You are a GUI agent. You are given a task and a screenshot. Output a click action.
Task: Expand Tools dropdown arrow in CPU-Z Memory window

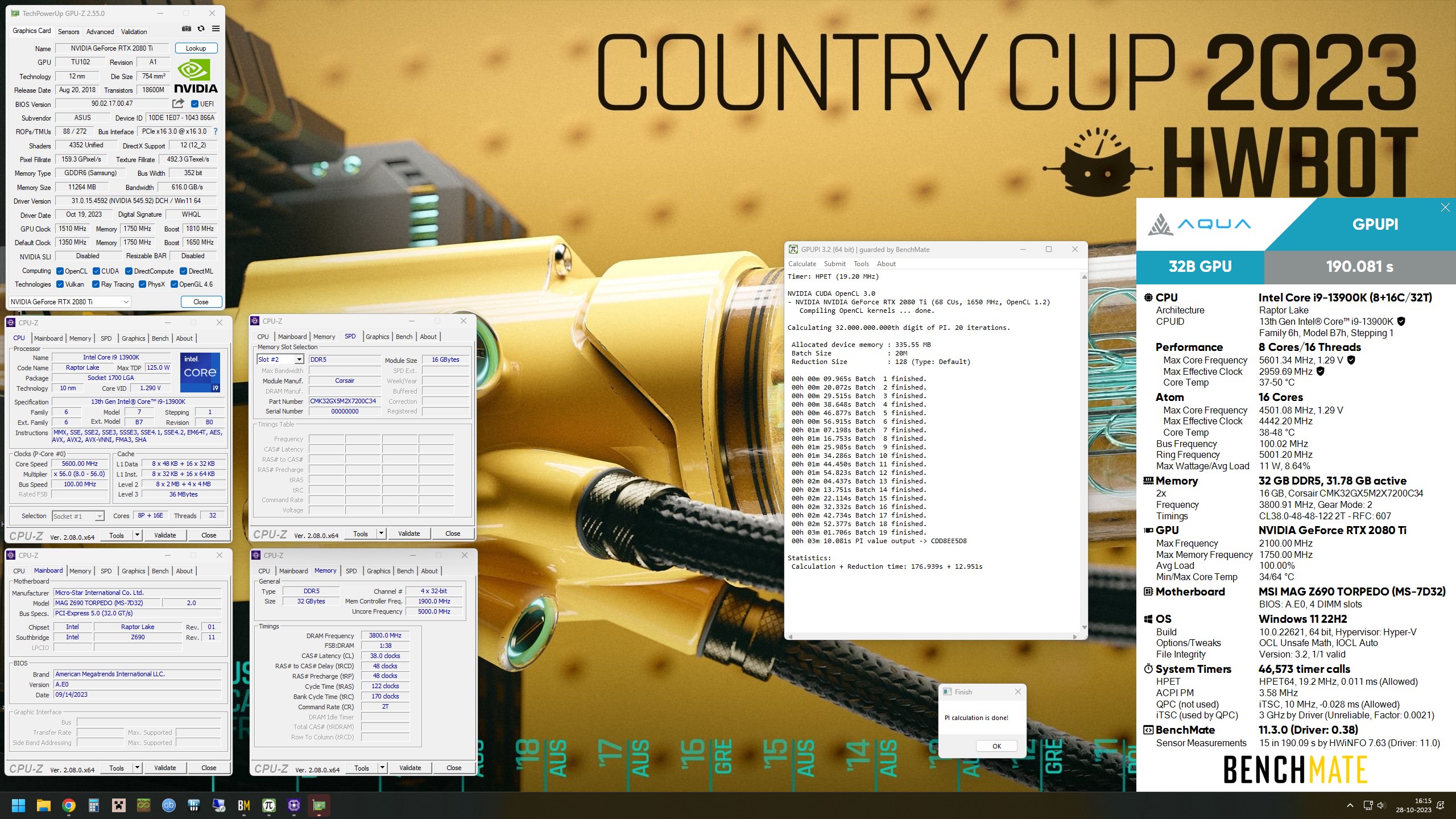382,768
